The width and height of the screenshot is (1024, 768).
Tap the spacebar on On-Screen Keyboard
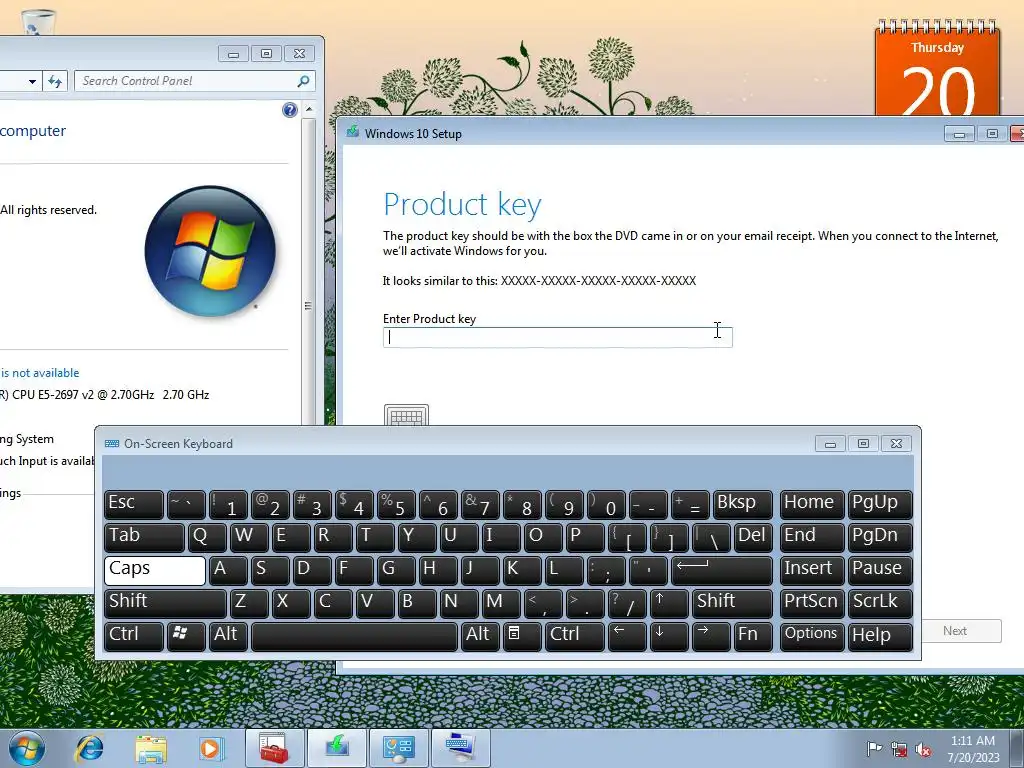pos(354,635)
